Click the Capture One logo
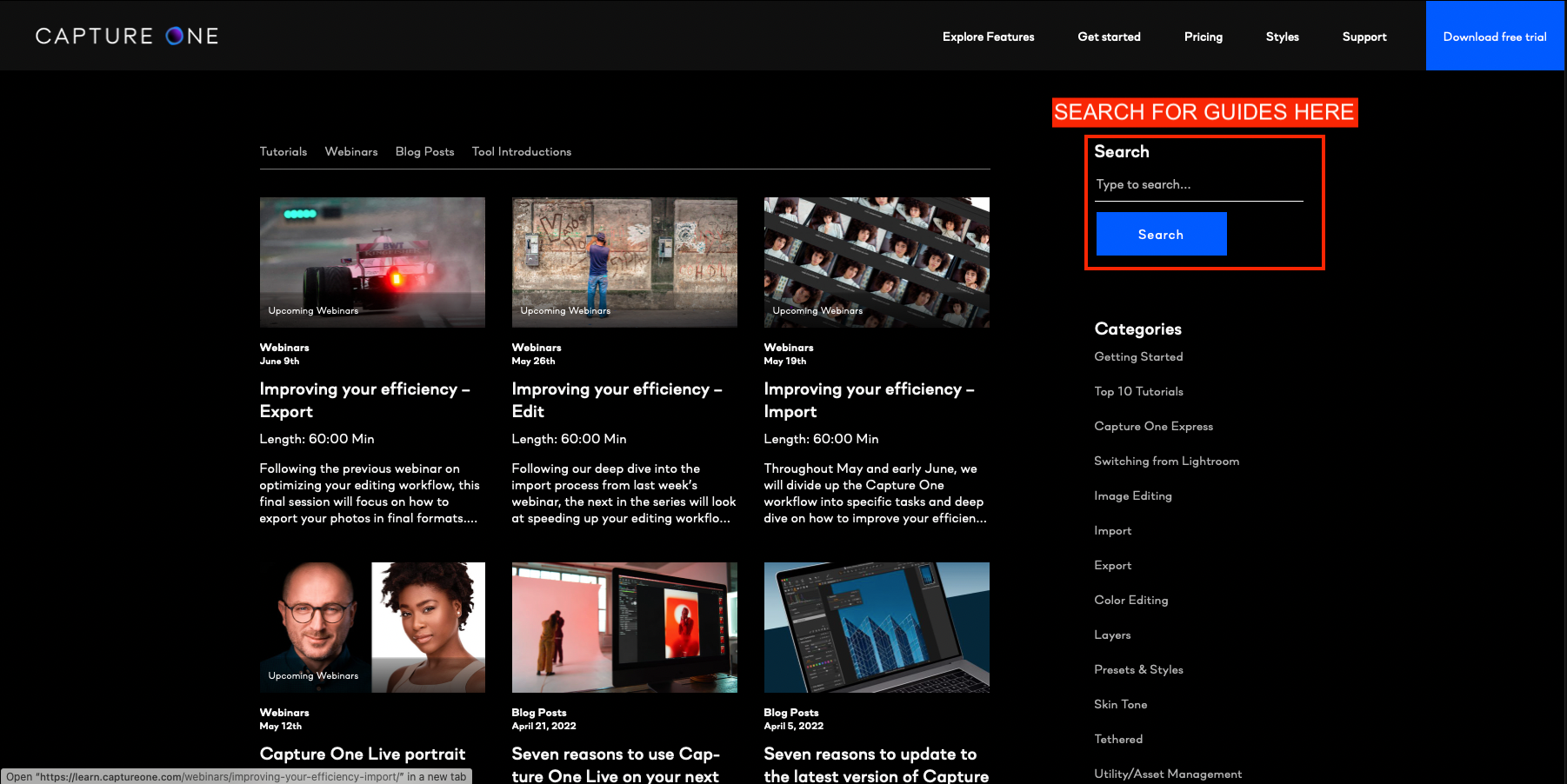1567x784 pixels. [x=127, y=36]
